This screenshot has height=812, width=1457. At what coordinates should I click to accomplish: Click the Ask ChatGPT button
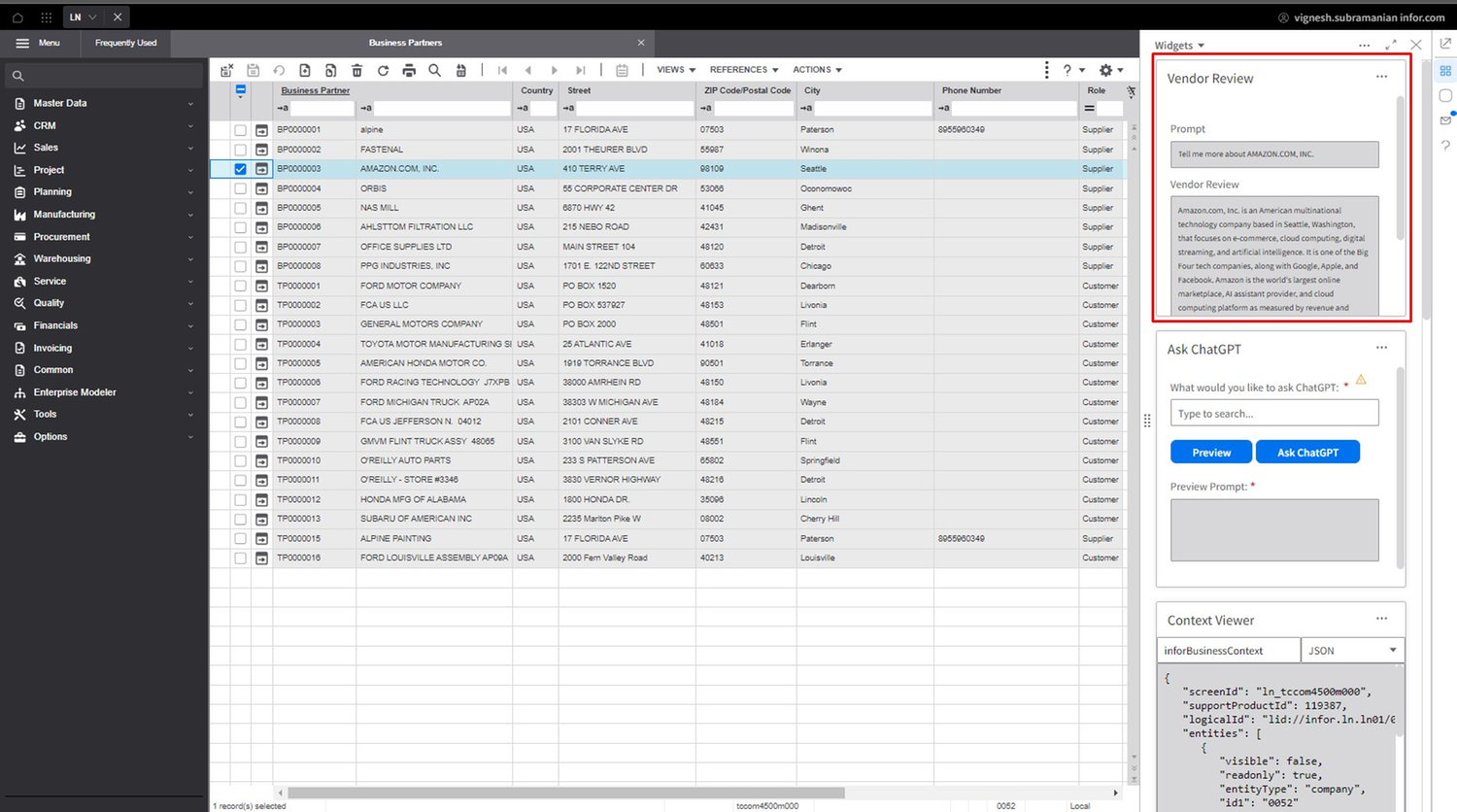[1307, 452]
